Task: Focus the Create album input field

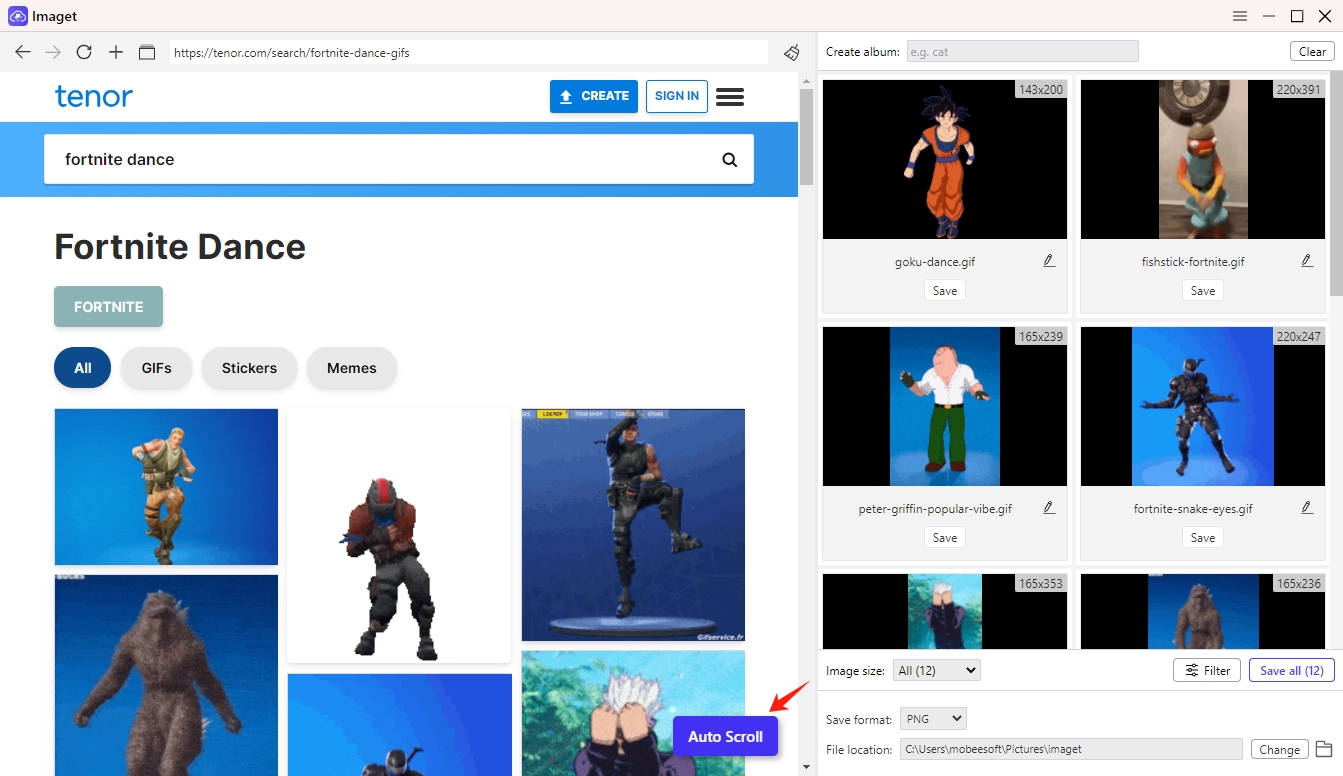Action: pos(1022,52)
